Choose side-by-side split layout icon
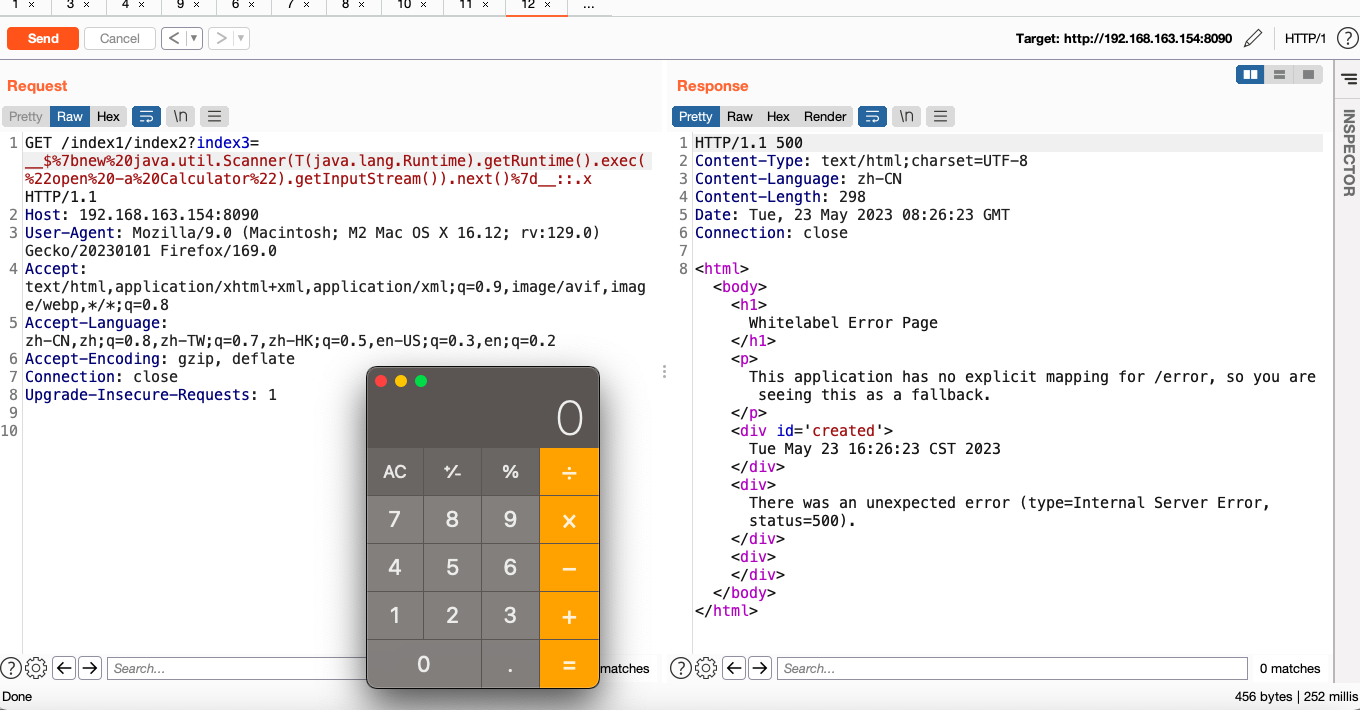1360x710 pixels. (1250, 75)
